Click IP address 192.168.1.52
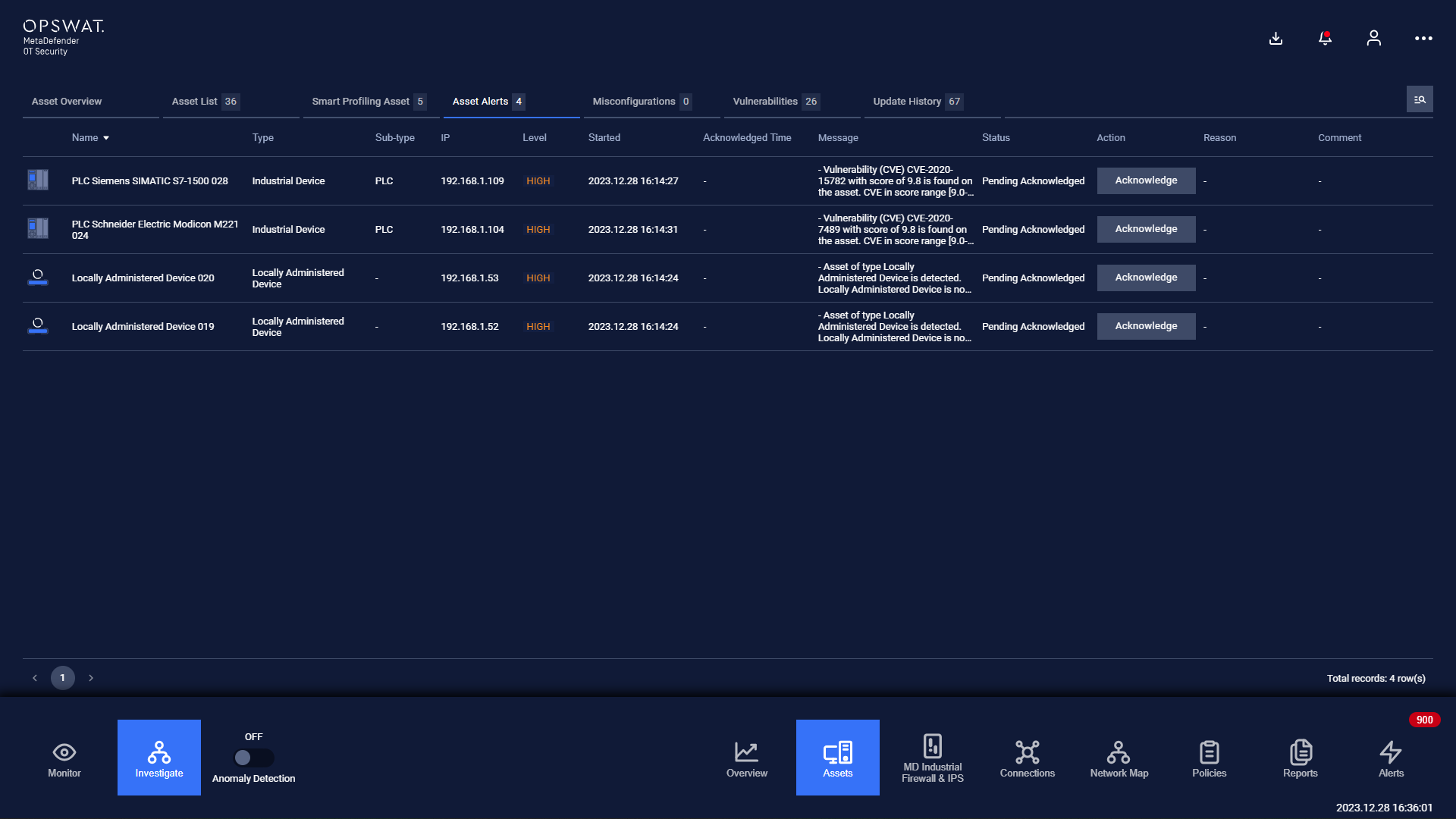This screenshot has width=1456, height=819. pyautogui.click(x=469, y=327)
